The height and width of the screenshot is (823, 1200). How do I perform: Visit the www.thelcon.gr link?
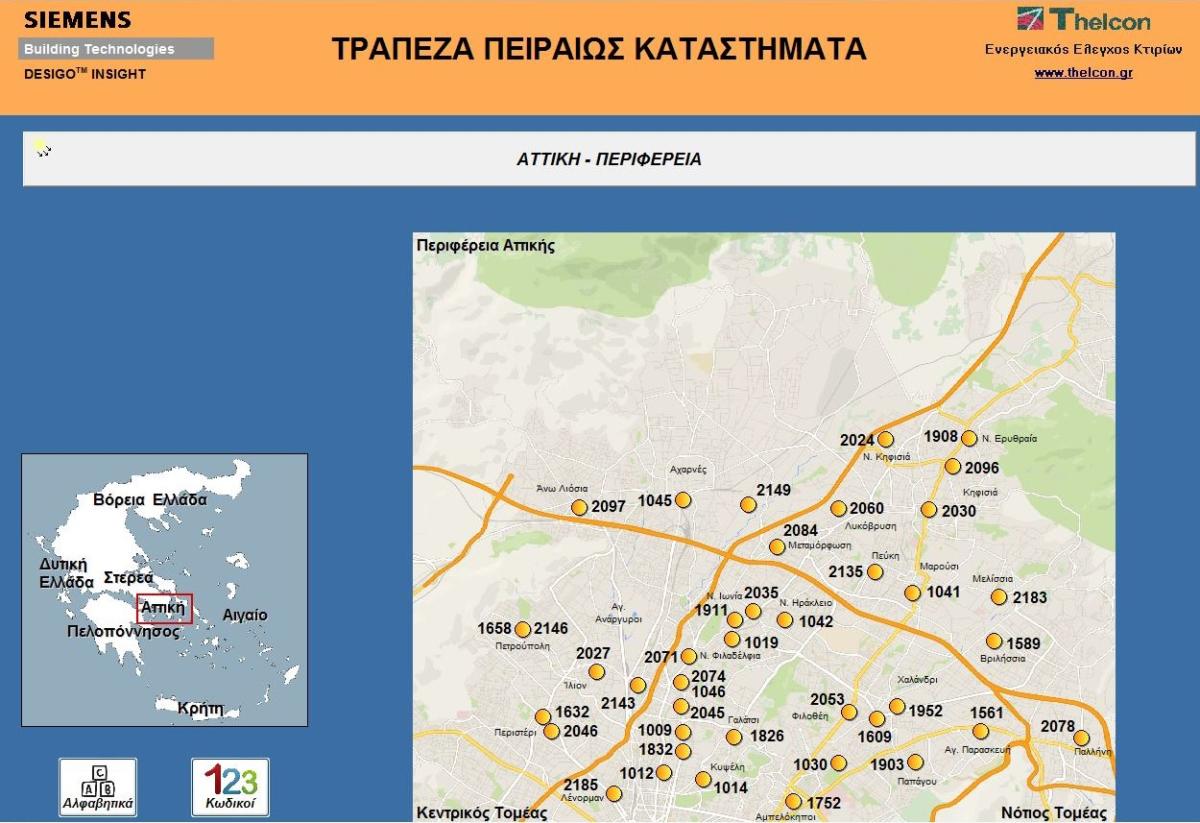(1083, 73)
